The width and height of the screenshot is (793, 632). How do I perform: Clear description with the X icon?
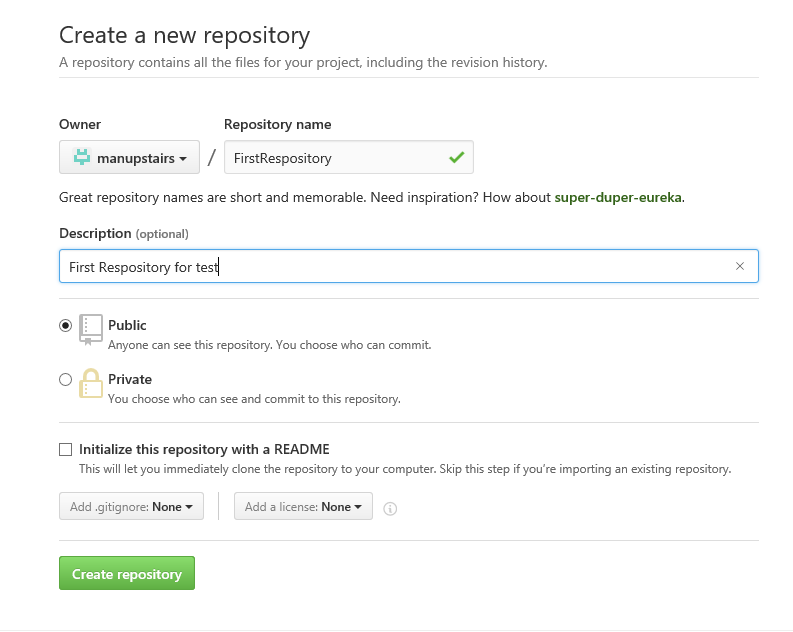pyautogui.click(x=739, y=266)
